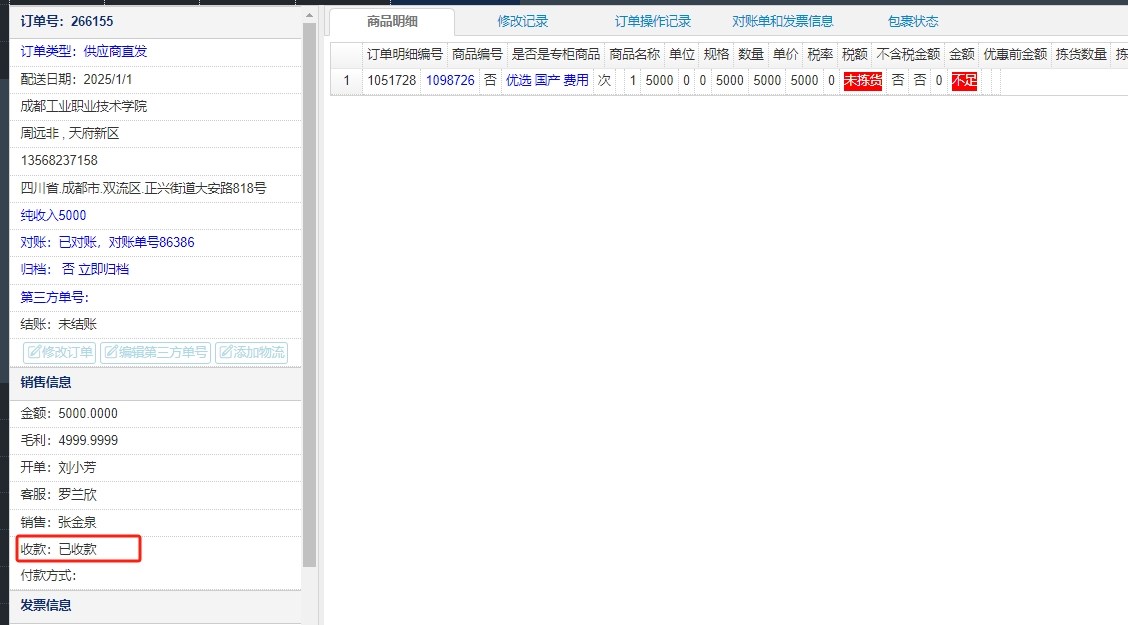
Task: Click the 编辑第三方单号 button
Action: pyautogui.click(x=155, y=352)
